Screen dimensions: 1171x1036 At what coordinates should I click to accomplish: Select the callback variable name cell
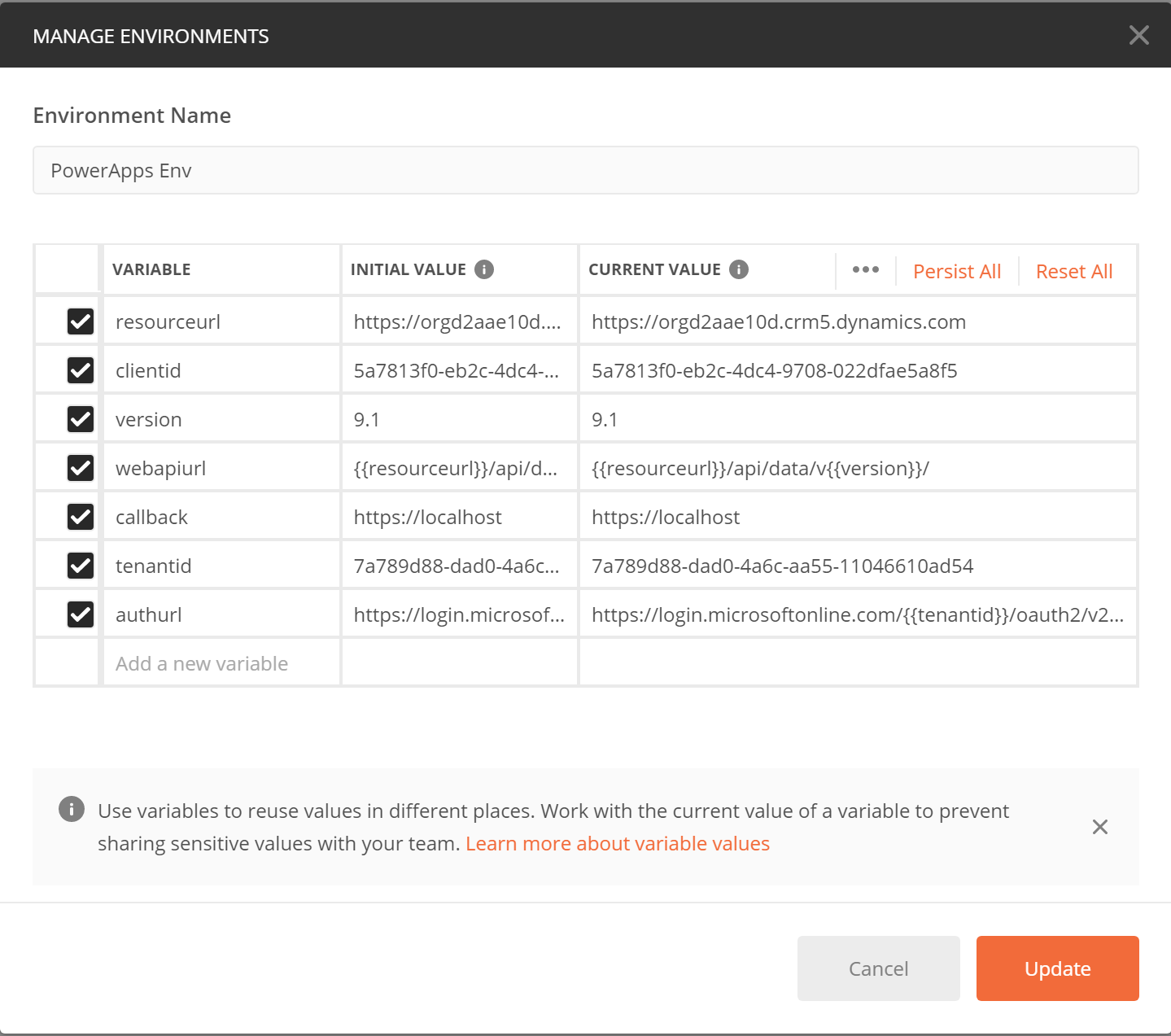coord(221,517)
